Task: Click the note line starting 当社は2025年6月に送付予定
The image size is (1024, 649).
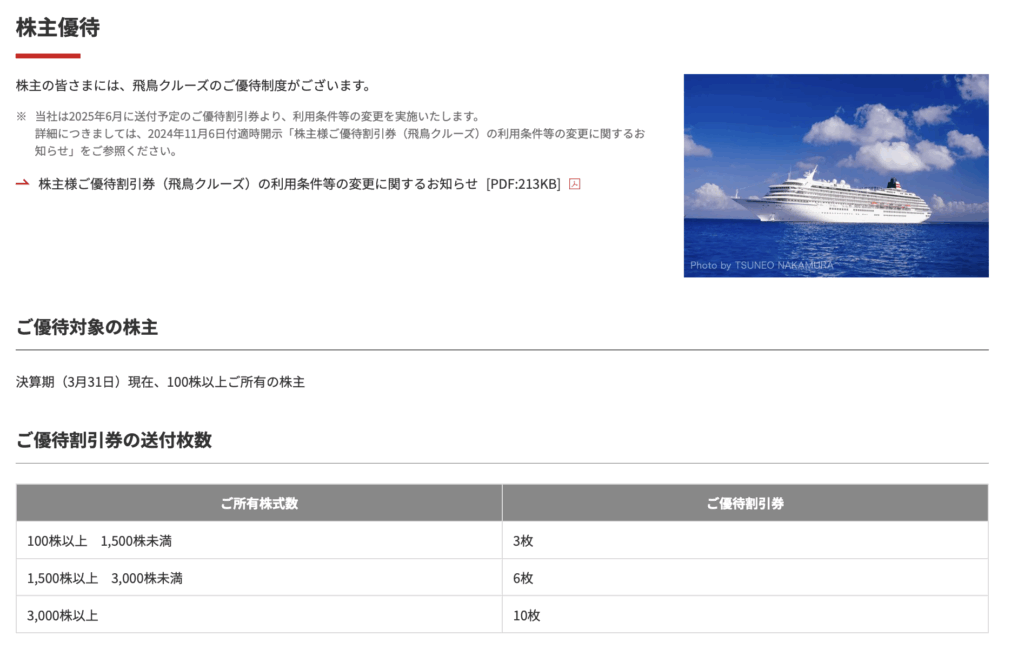Action: coord(258,116)
